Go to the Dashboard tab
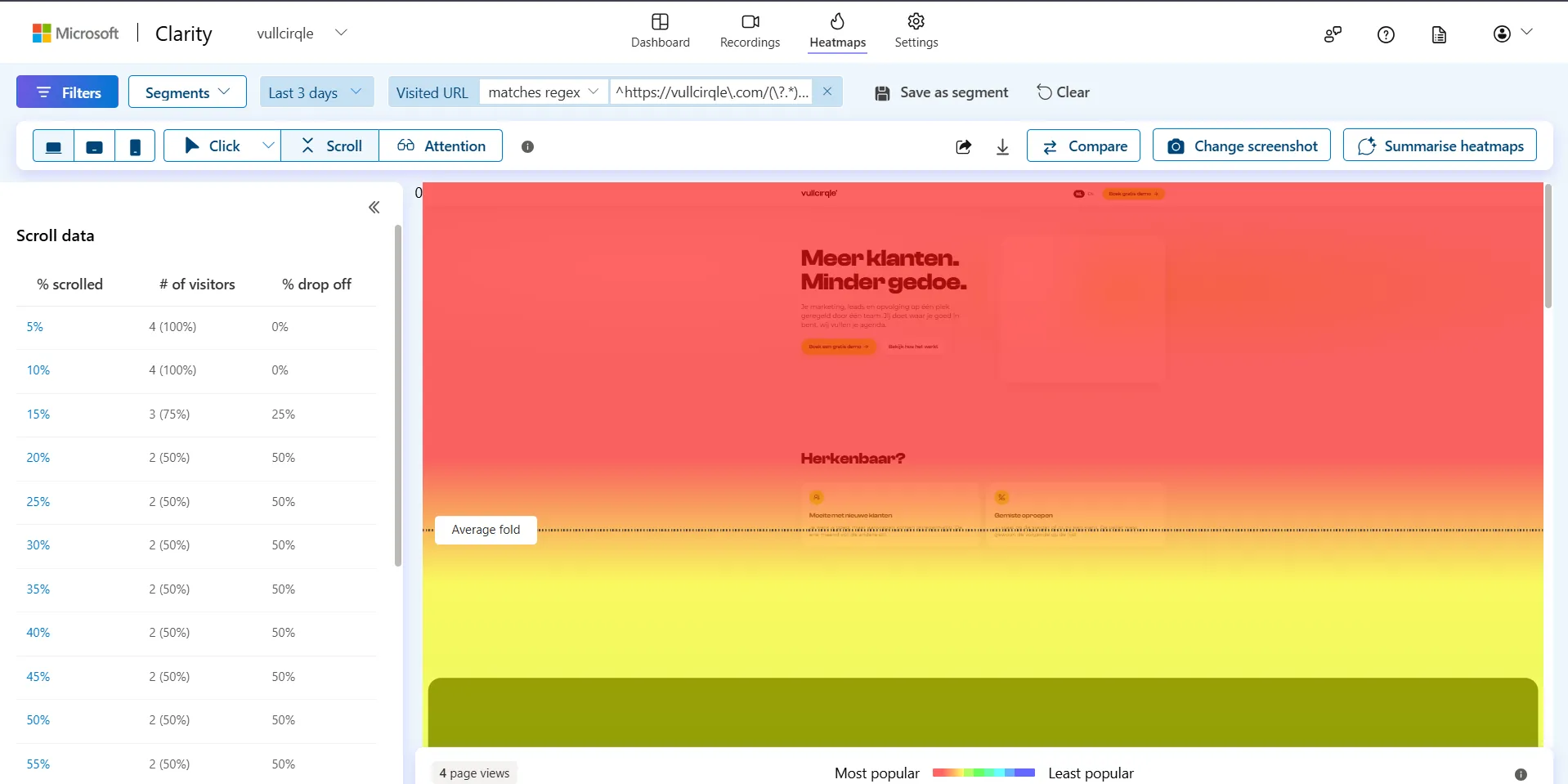This screenshot has width=1568, height=784. [661, 31]
